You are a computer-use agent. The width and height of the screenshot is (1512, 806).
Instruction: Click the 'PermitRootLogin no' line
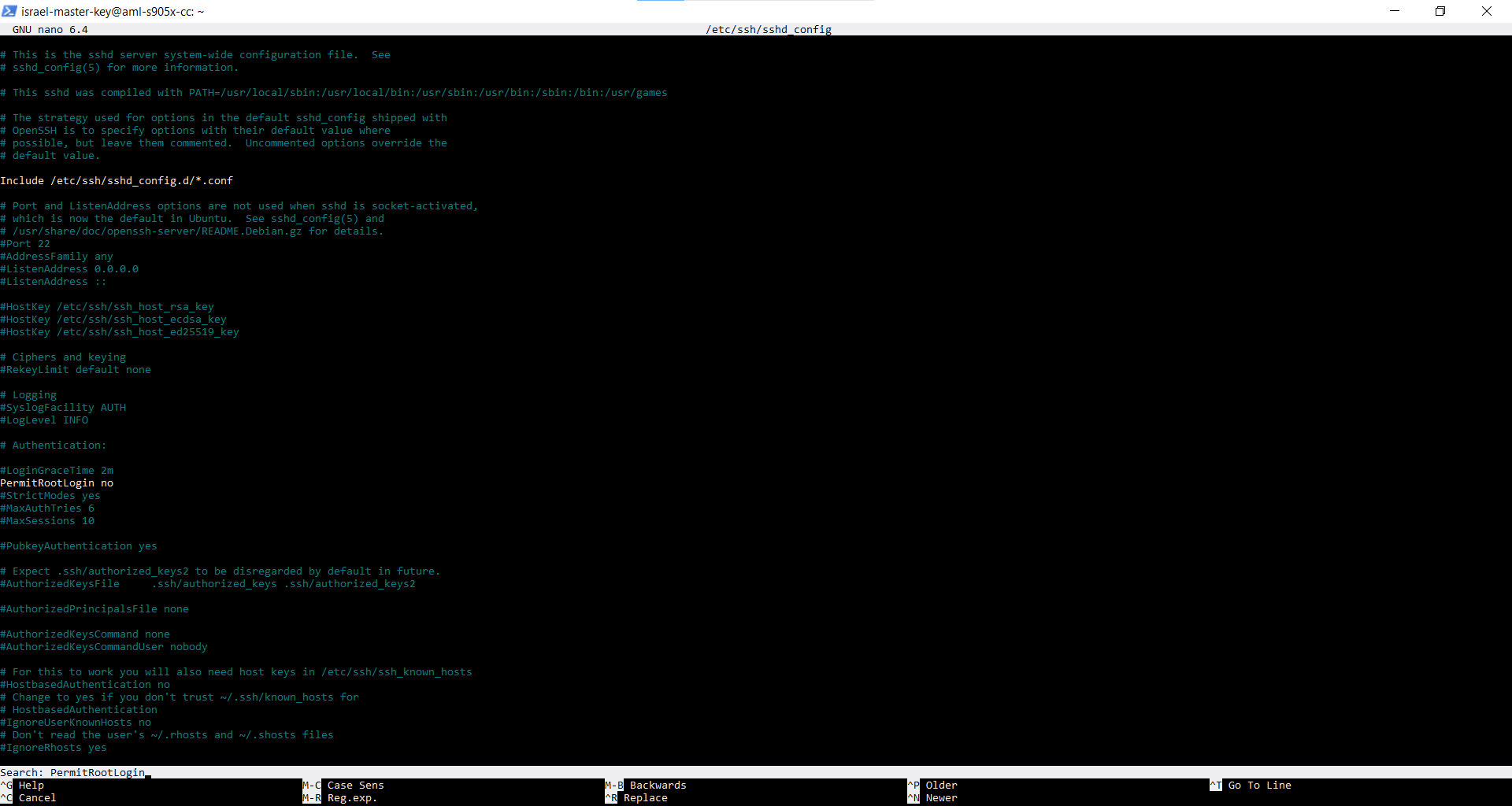[x=57, y=482]
